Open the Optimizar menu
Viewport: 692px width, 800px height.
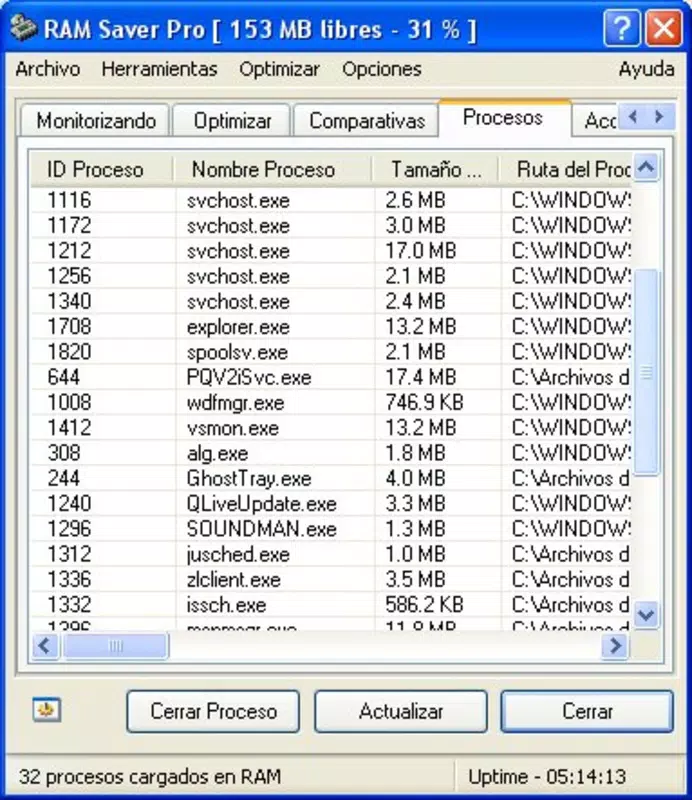279,69
